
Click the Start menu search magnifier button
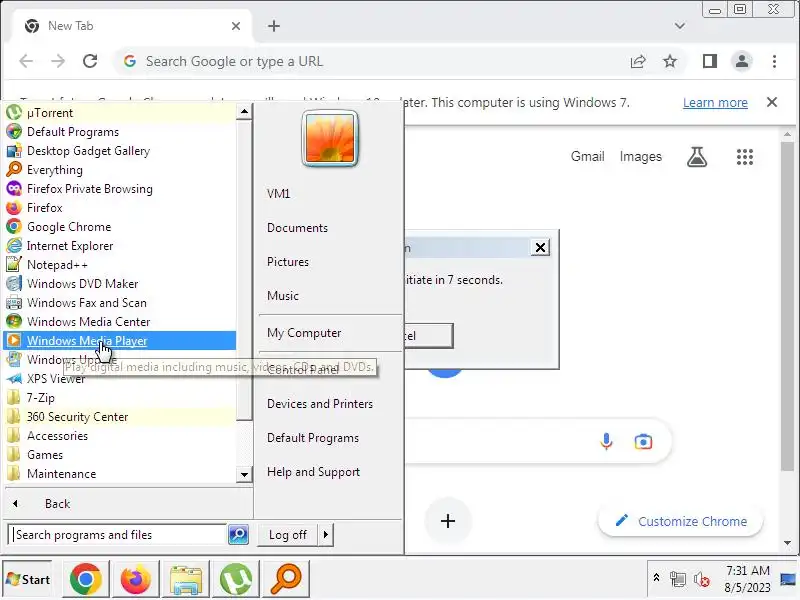point(238,535)
